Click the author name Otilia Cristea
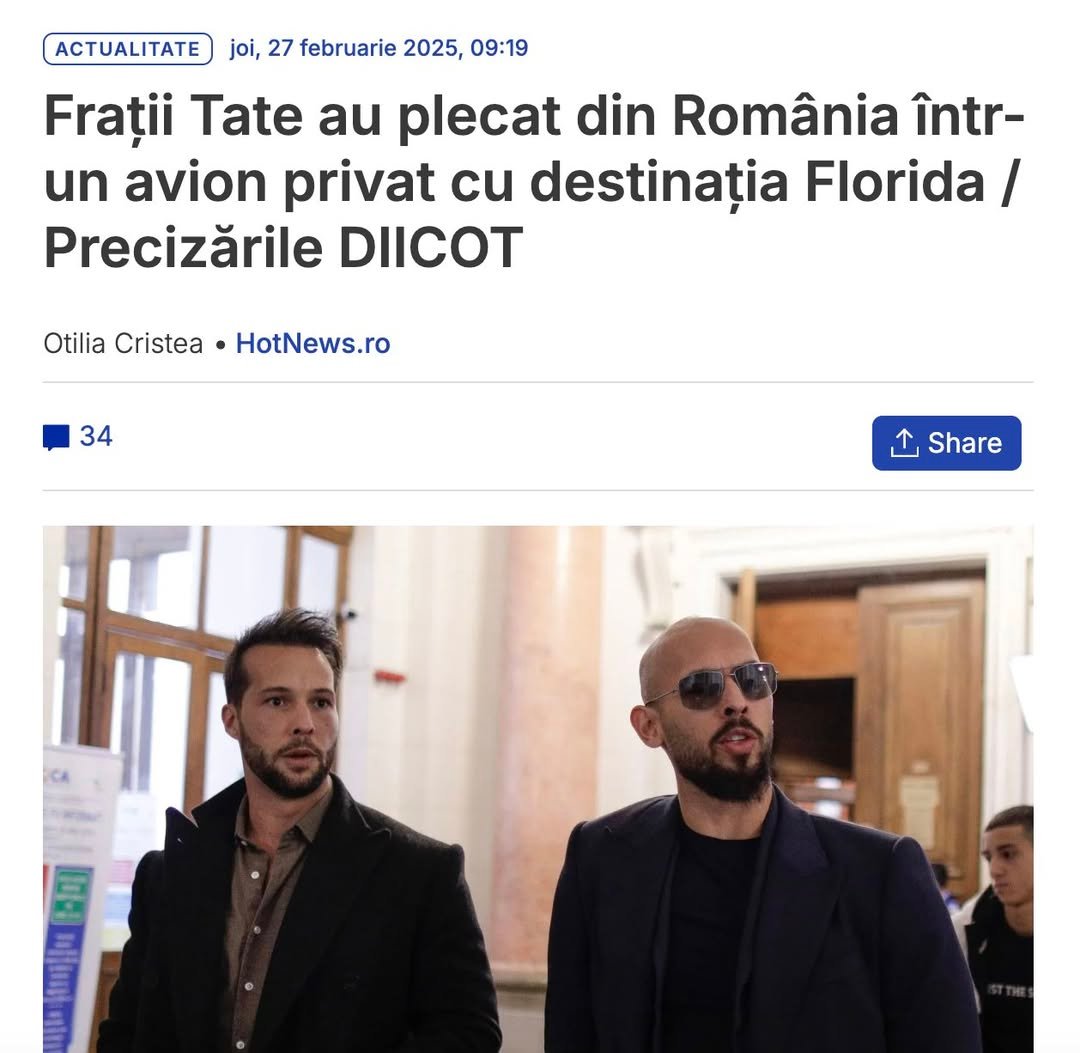Image resolution: width=1080 pixels, height=1053 pixels. (123, 343)
